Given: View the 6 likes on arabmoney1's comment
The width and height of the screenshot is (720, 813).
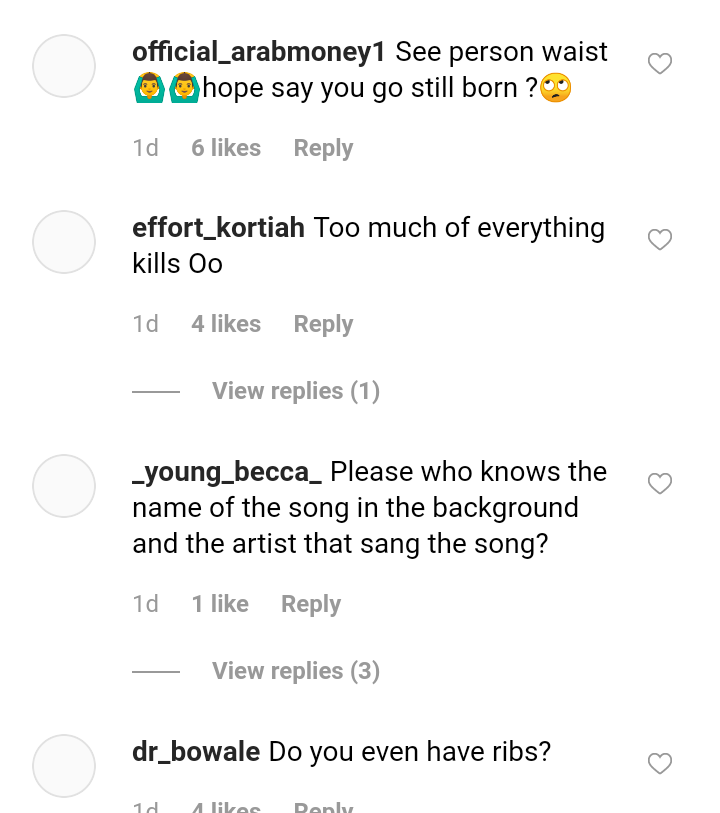Looking at the screenshot, I should pyautogui.click(x=226, y=148).
